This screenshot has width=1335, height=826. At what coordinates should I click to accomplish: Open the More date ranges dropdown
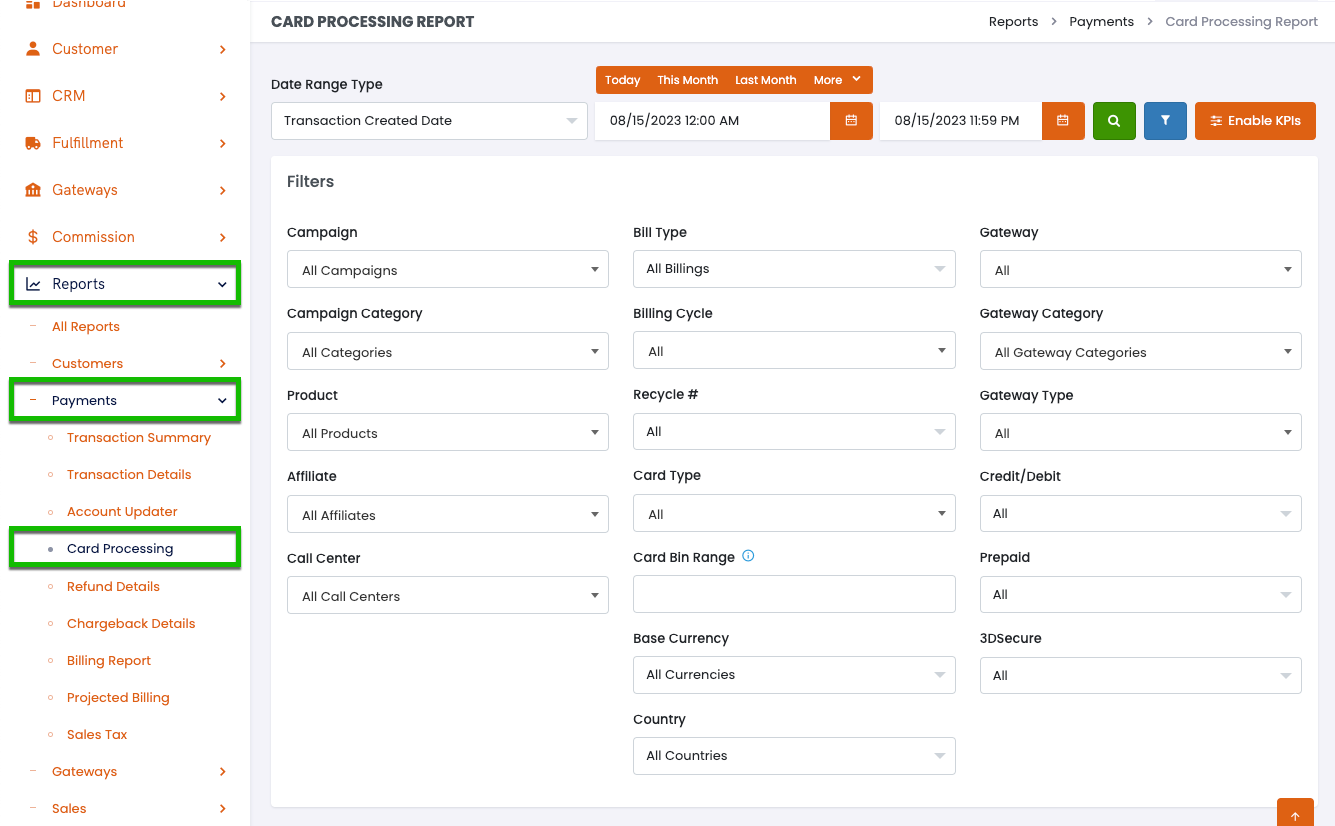click(837, 80)
